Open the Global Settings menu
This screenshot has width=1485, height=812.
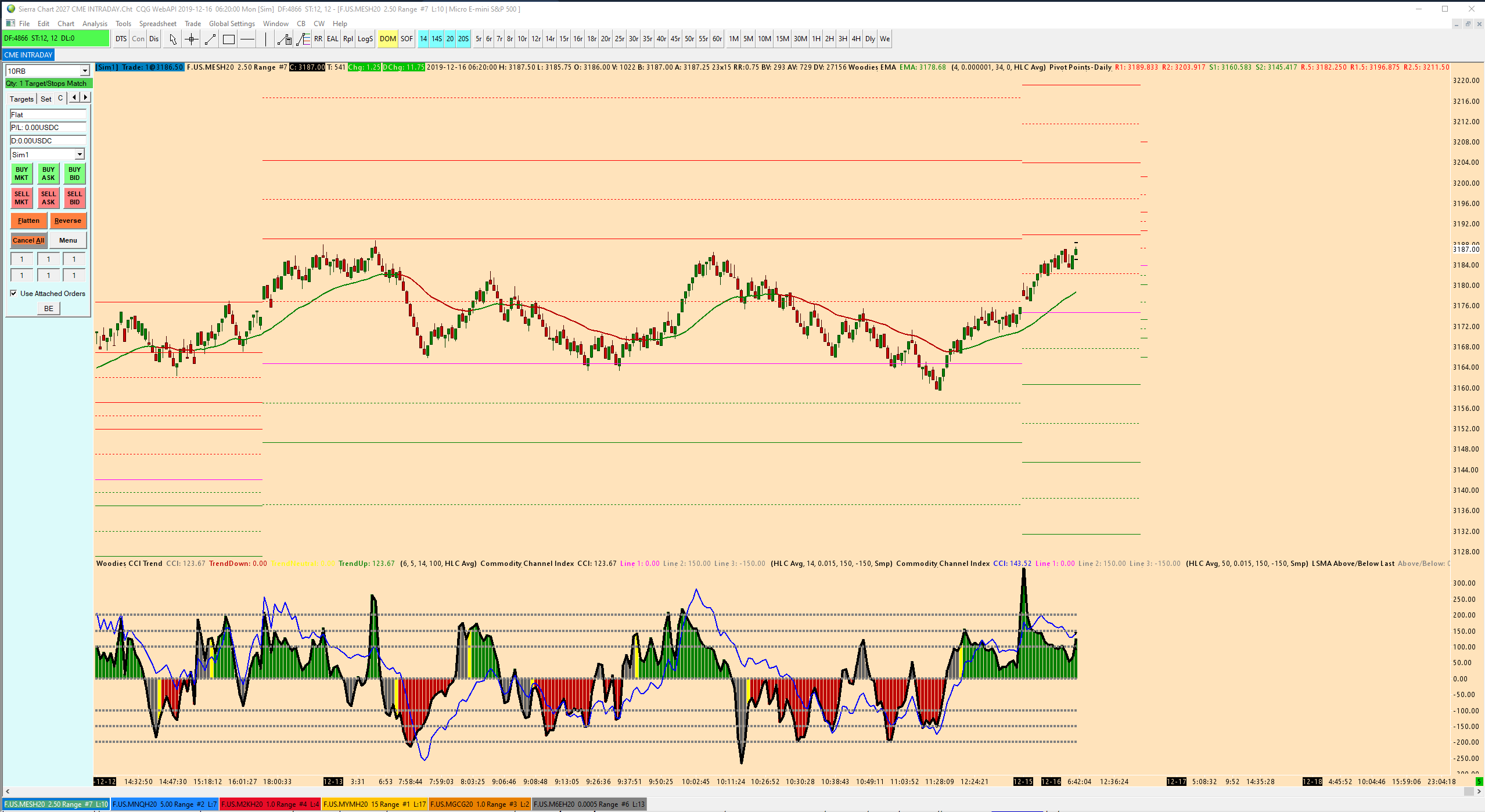point(232,24)
